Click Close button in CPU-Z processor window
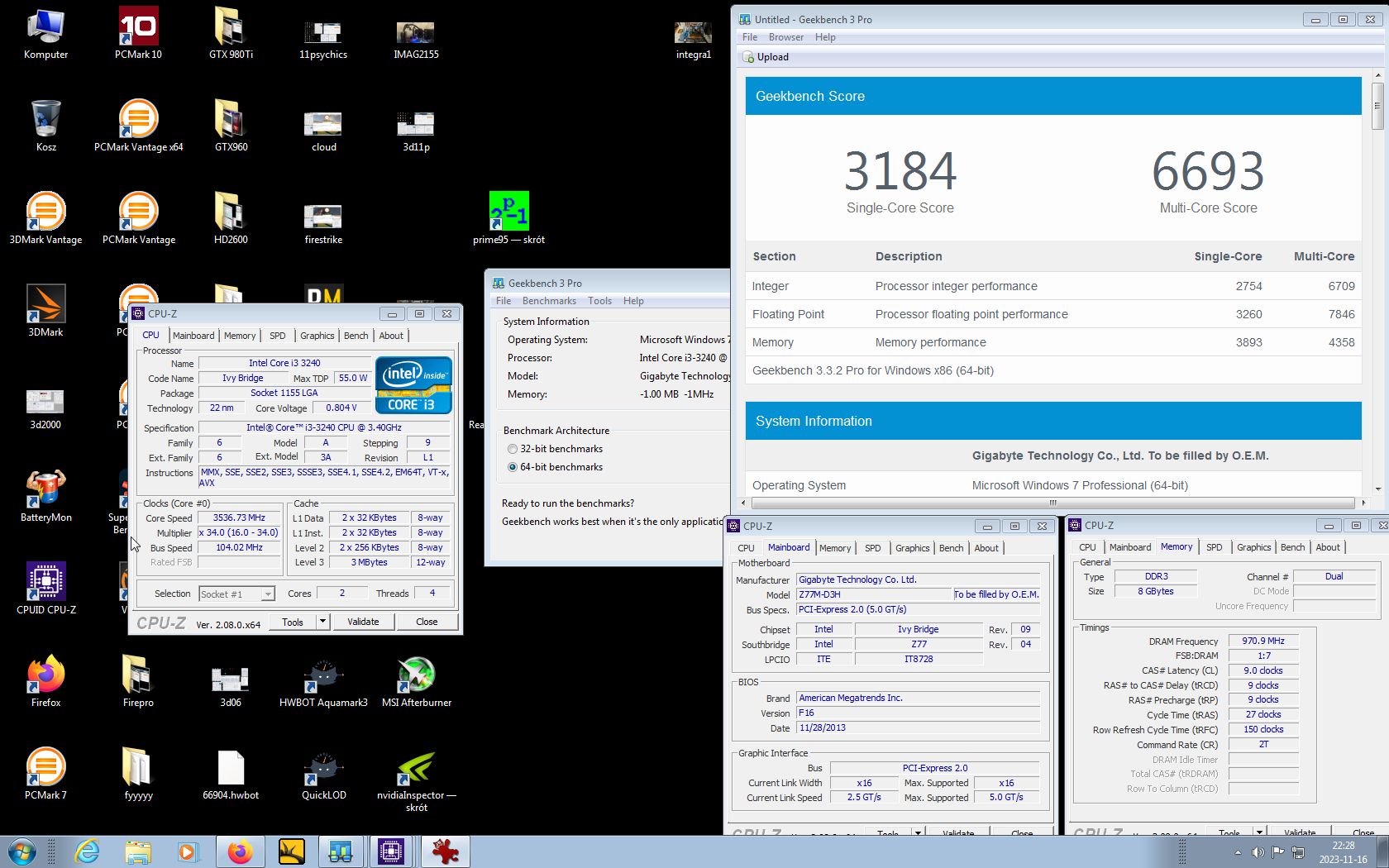The image size is (1389, 868). point(427,622)
